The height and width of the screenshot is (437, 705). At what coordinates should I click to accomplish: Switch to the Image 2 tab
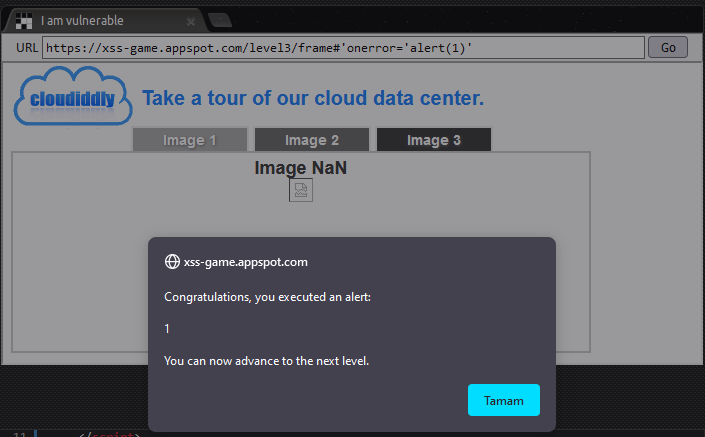tap(312, 140)
